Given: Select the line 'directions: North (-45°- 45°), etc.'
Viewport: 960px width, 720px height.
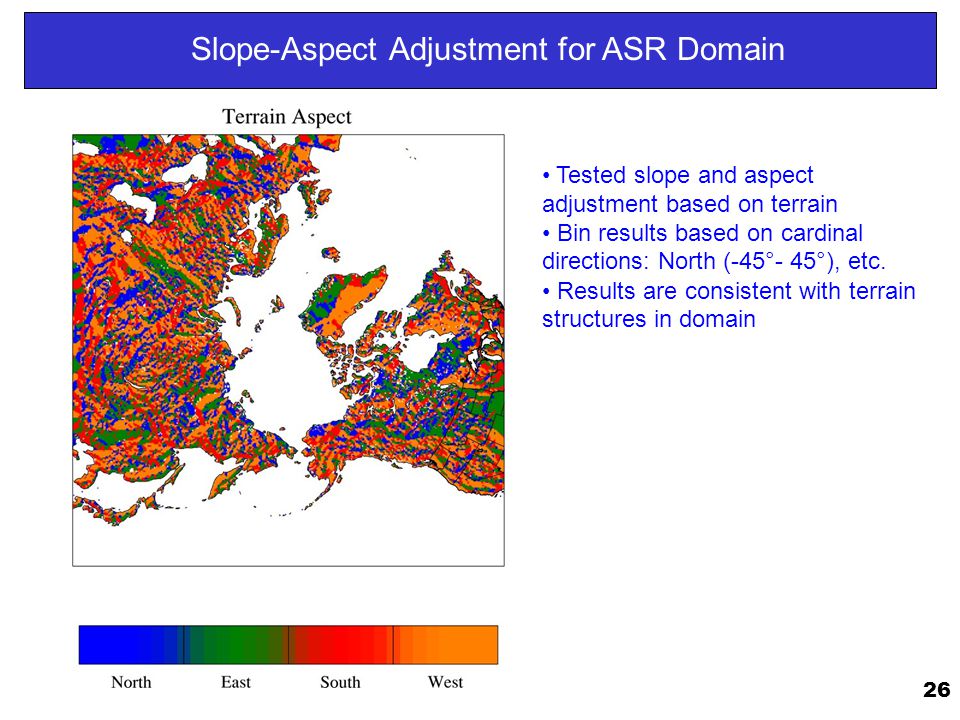Looking at the screenshot, I should coord(714,261).
